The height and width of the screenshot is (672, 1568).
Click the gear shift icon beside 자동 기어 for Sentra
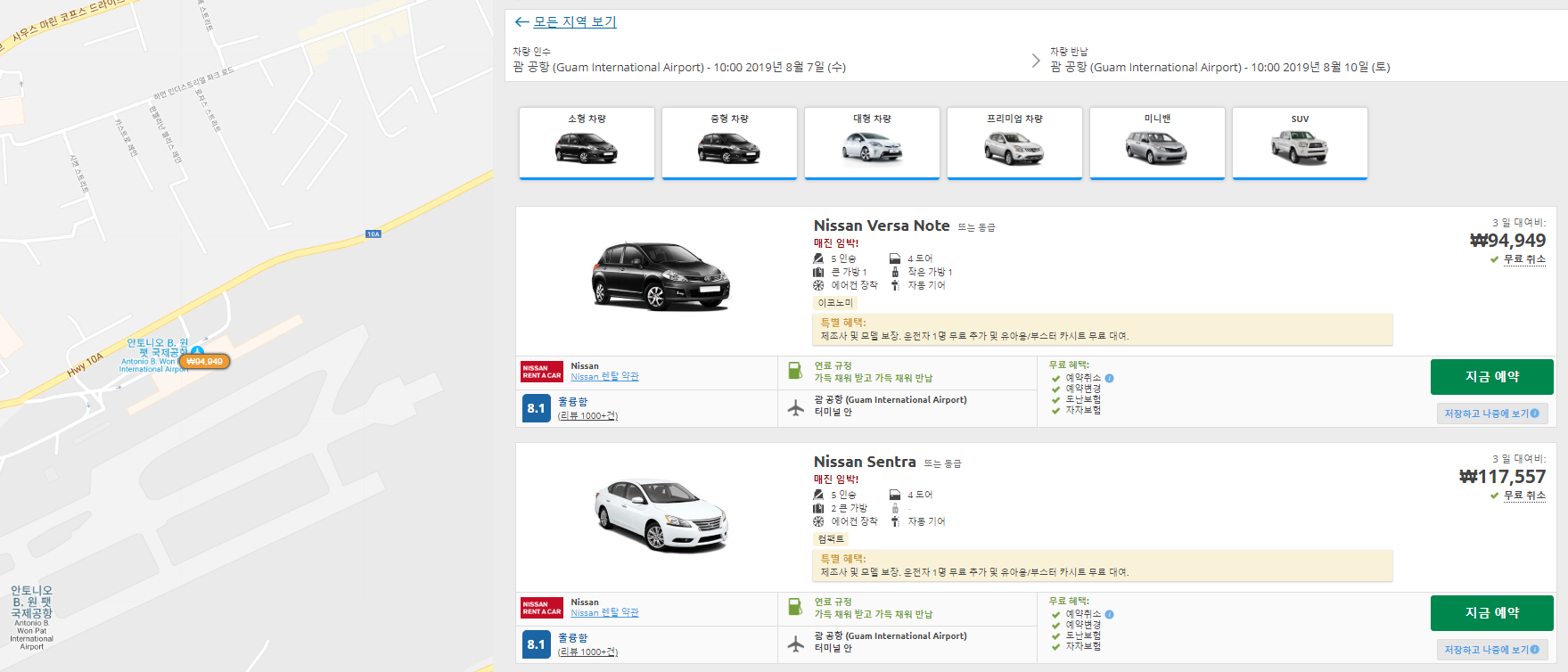tap(895, 521)
